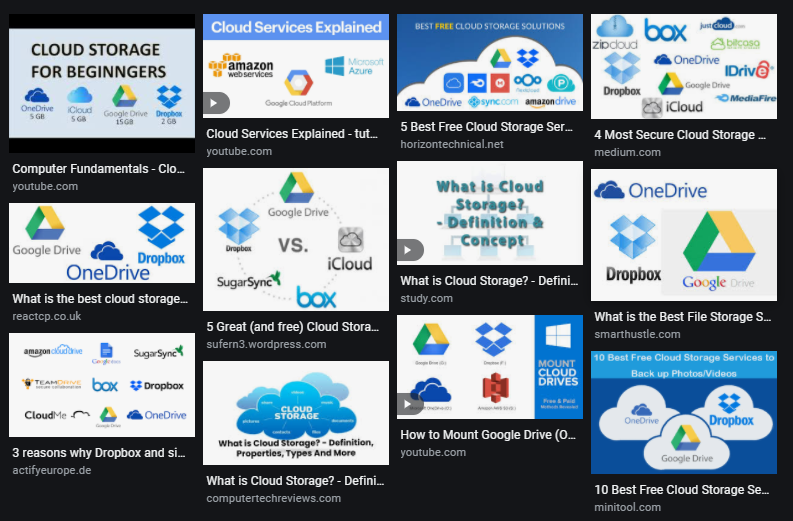Click 'What is the Best File Storage S...' title
This screenshot has height=521, width=793.
pyautogui.click(x=683, y=317)
